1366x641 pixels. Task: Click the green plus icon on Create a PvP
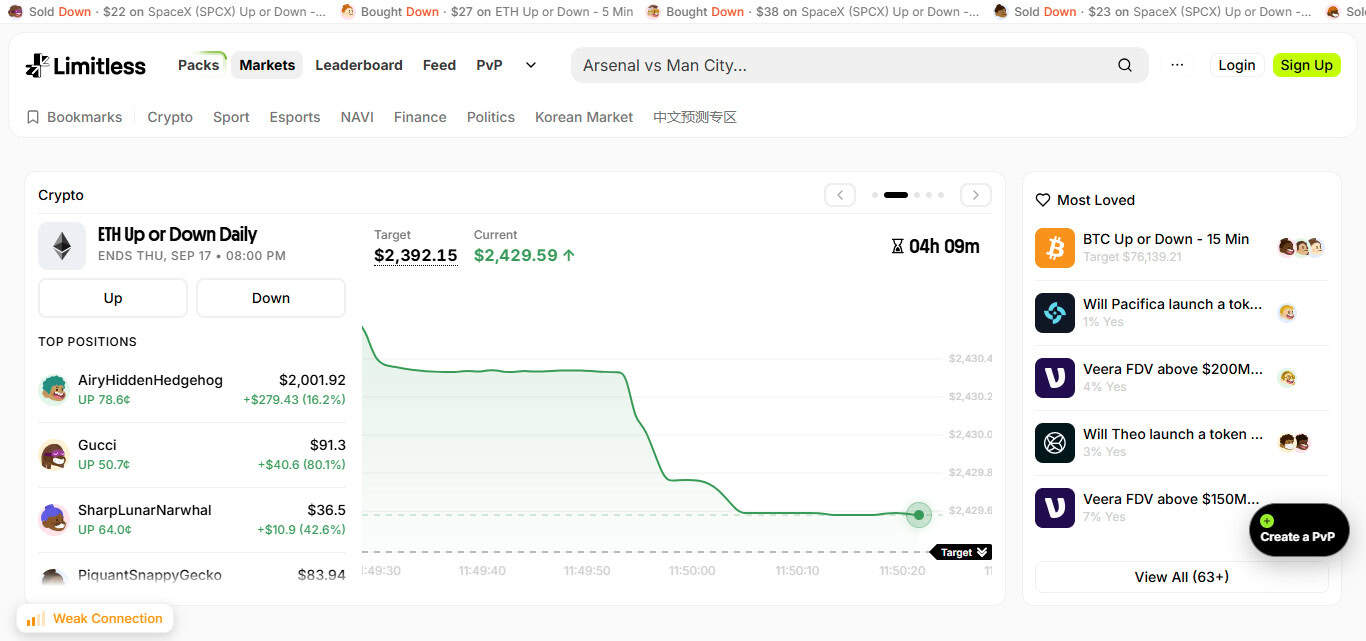[1267, 521]
